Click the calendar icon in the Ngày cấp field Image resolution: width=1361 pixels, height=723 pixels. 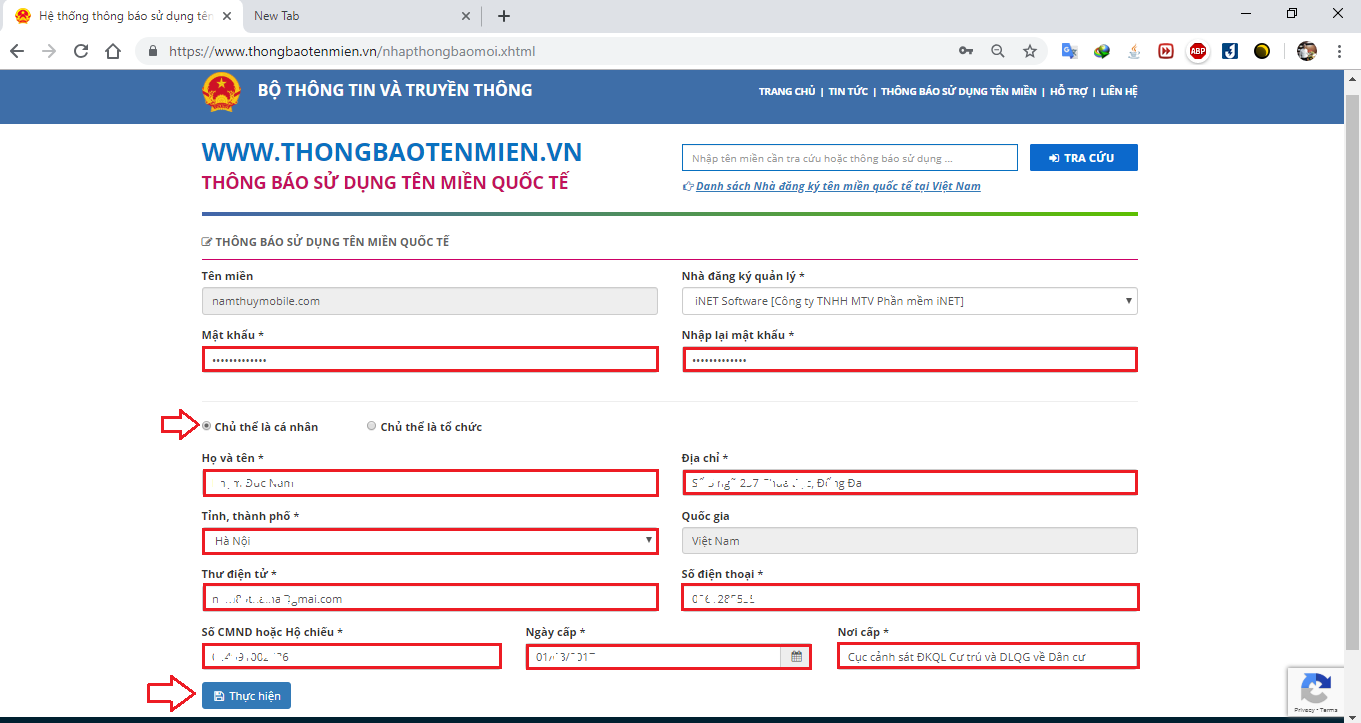pyautogui.click(x=795, y=656)
